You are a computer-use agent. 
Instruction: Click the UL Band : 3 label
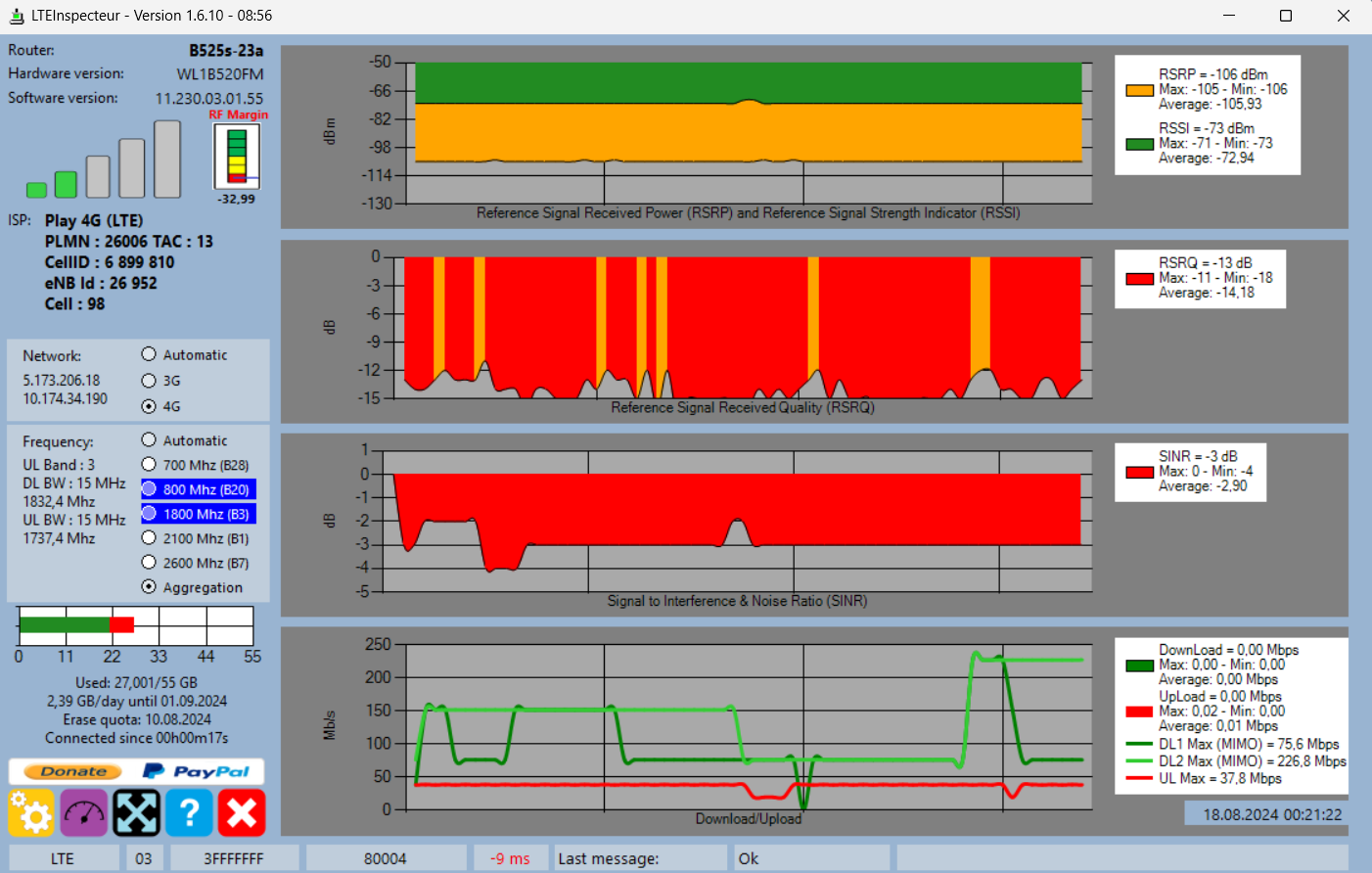[59, 465]
